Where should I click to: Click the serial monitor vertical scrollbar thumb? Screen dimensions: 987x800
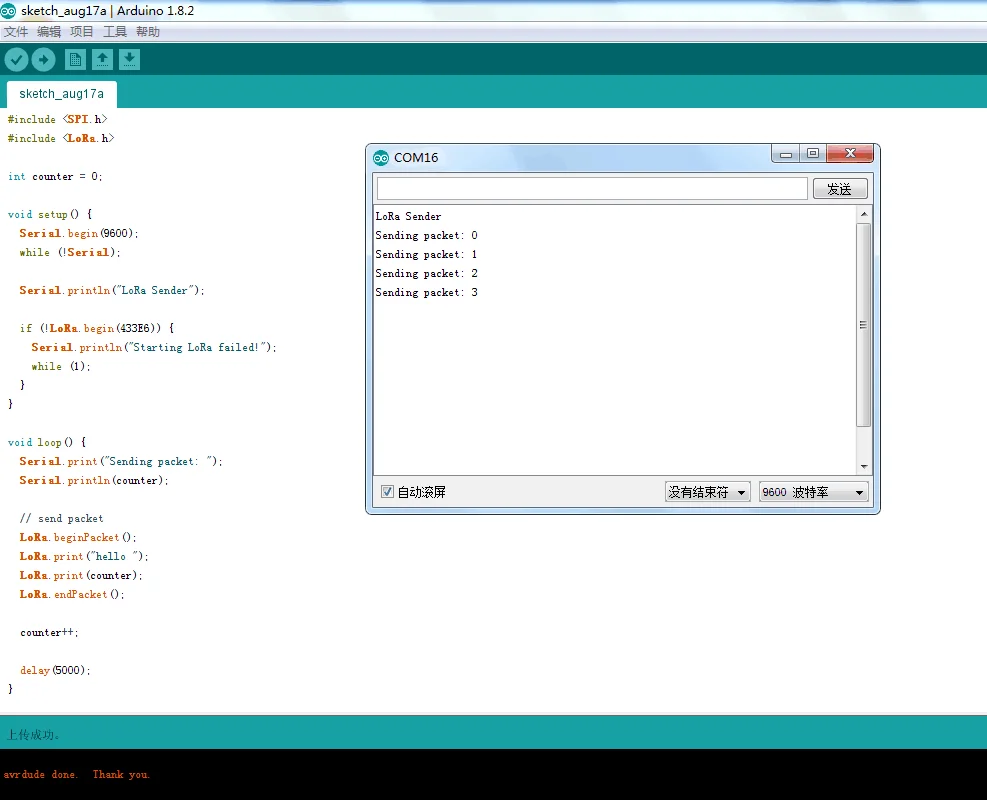pyautogui.click(x=864, y=325)
